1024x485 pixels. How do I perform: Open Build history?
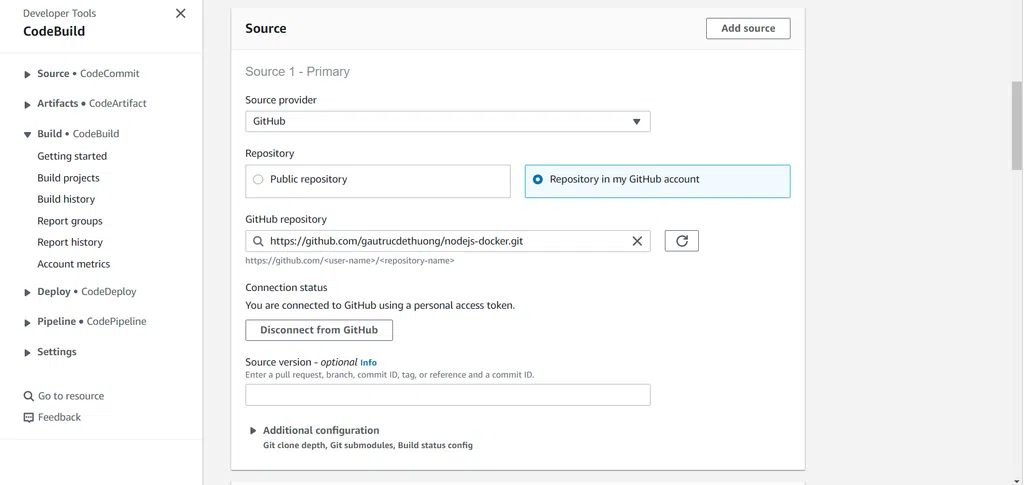pos(66,199)
